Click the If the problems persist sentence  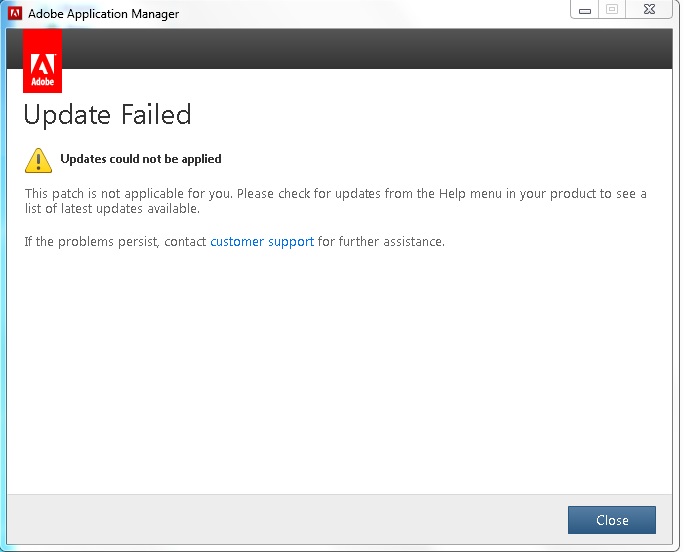[x=234, y=241]
